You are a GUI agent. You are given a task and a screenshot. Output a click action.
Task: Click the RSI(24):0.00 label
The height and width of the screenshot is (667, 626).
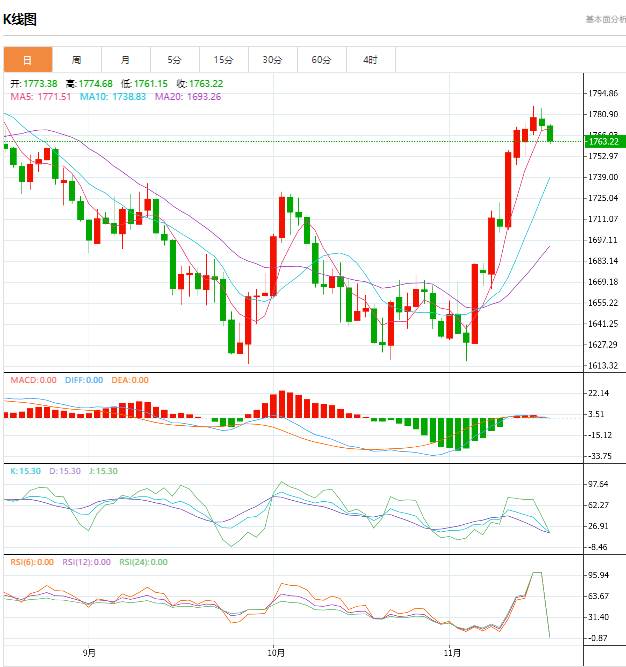(x=143, y=562)
